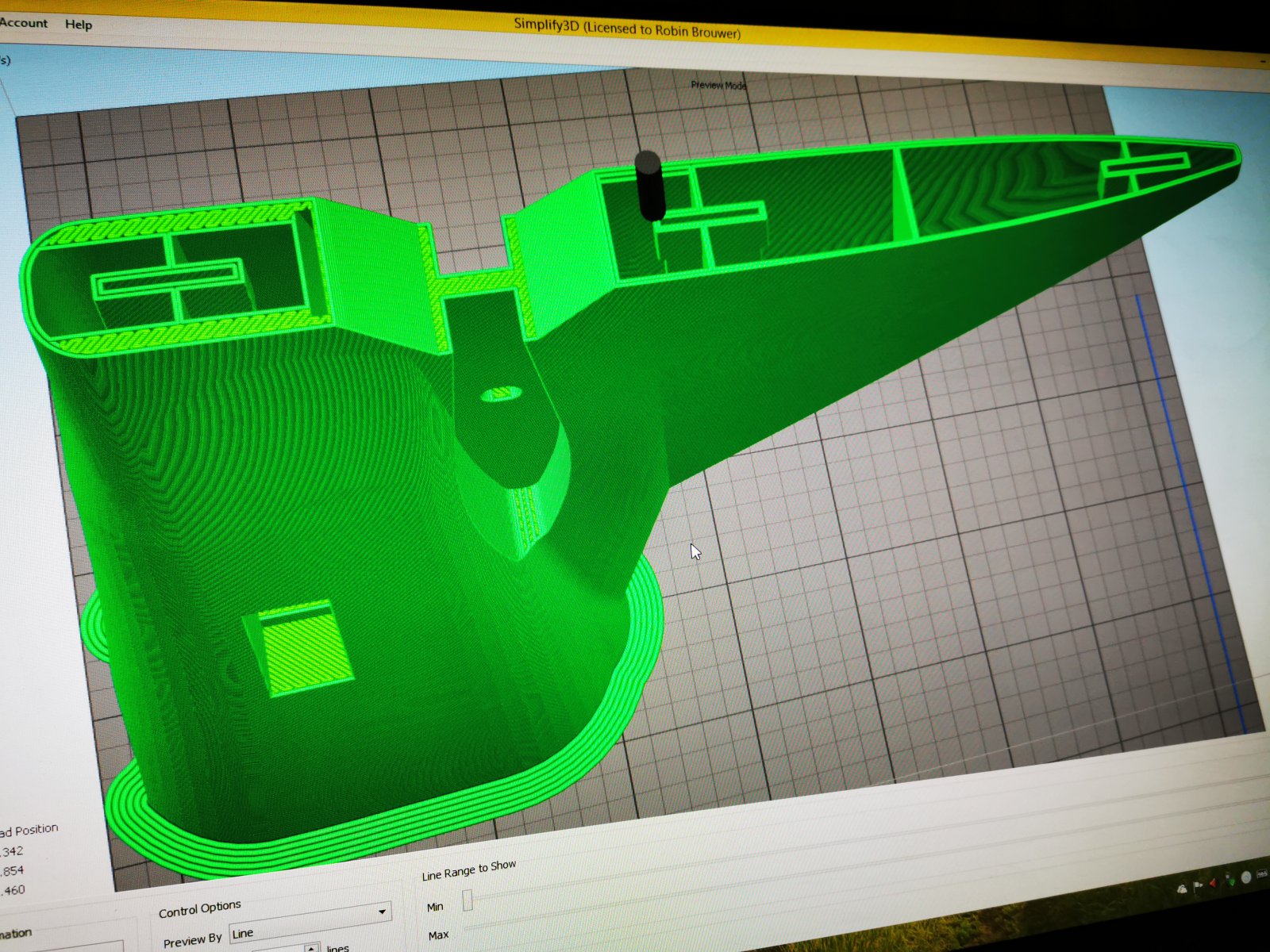Click the OneDrive cloud tray icon
The image size is (1270, 952).
click(x=1182, y=889)
